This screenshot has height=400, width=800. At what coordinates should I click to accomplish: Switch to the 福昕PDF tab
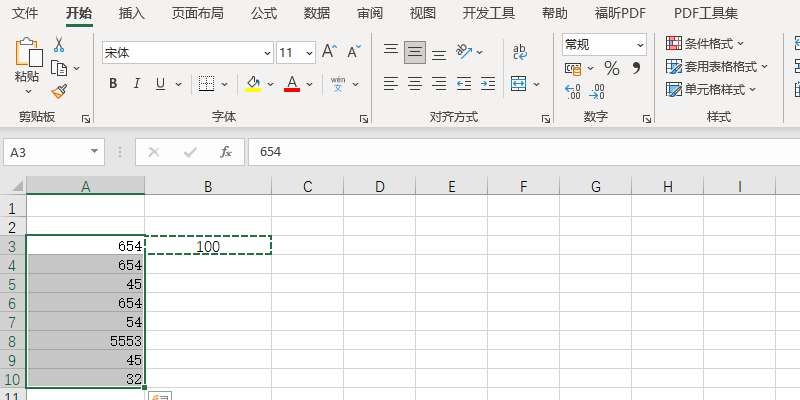pos(621,13)
